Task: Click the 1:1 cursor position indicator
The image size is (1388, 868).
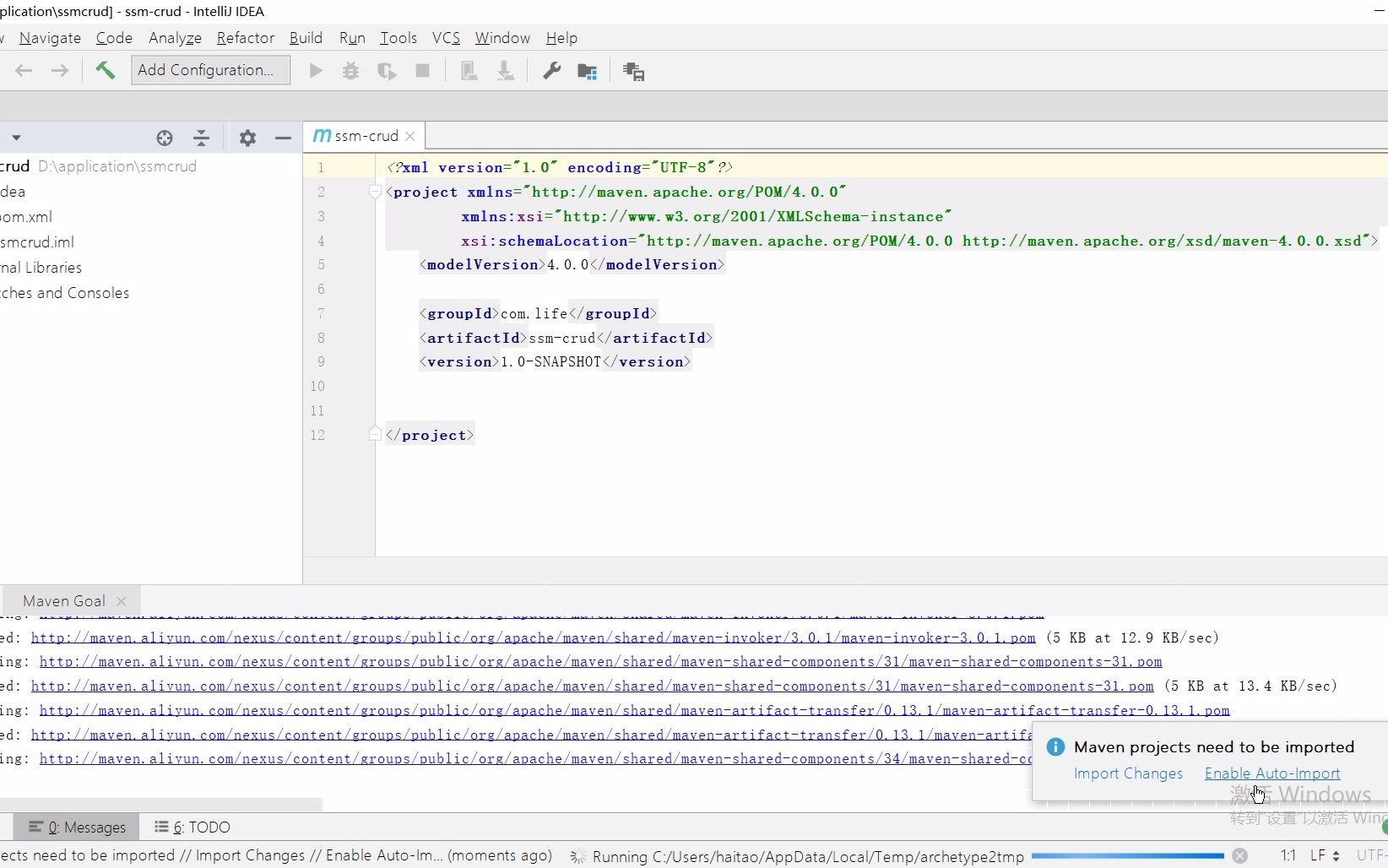Action: 1288,855
